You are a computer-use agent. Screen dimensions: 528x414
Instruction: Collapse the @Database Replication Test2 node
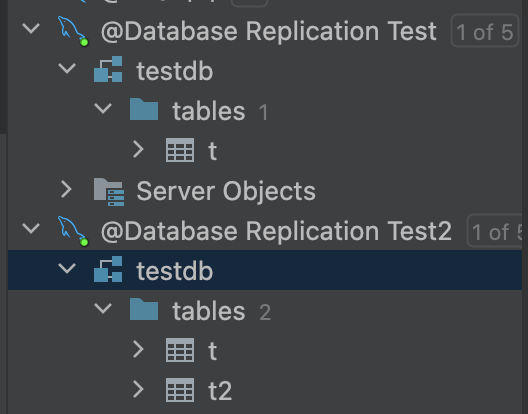[31, 228]
